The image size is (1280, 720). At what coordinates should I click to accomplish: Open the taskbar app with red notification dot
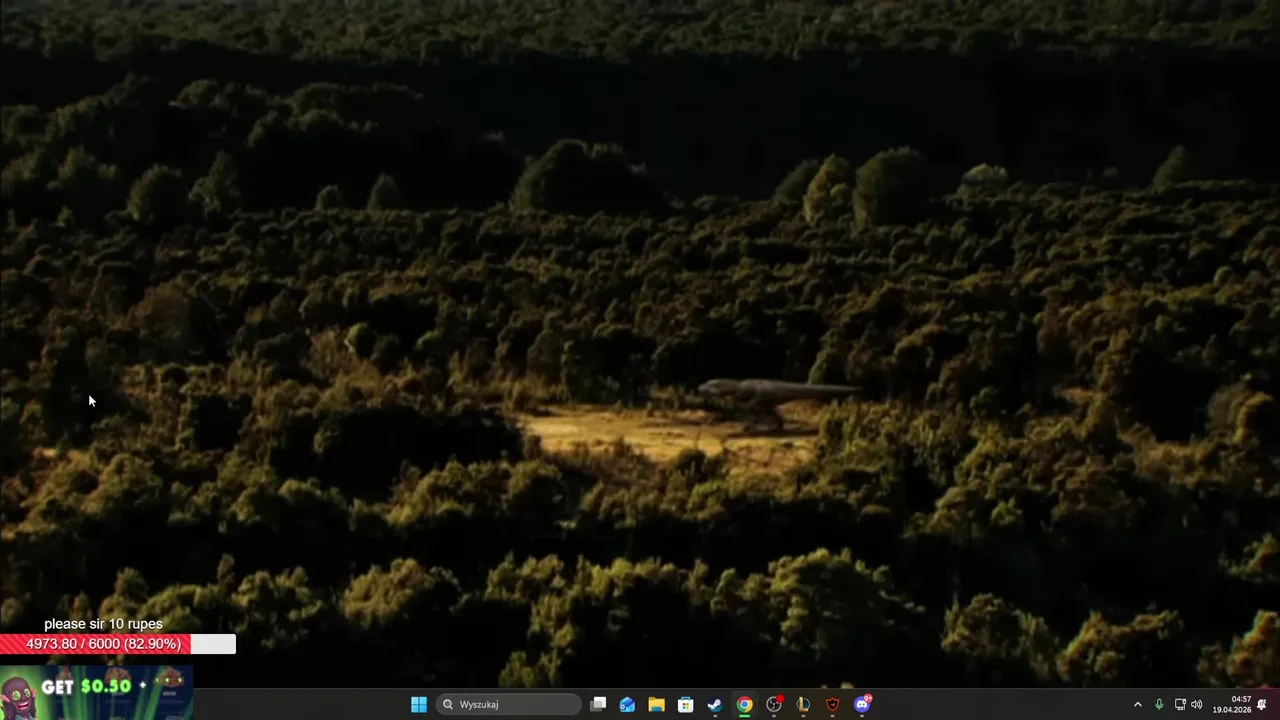click(774, 704)
